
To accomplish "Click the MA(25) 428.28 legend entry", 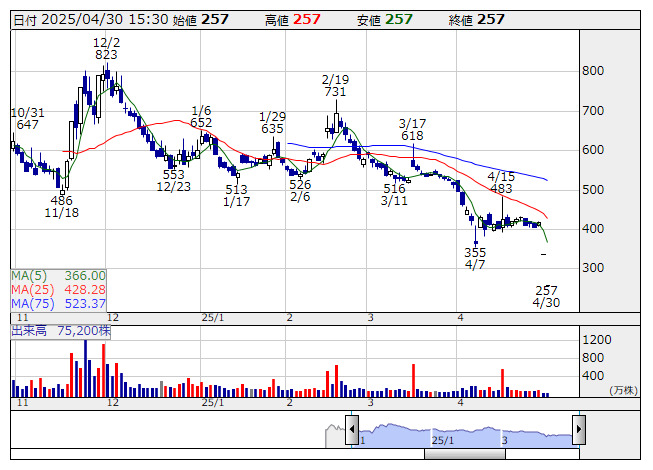I will point(58,289).
